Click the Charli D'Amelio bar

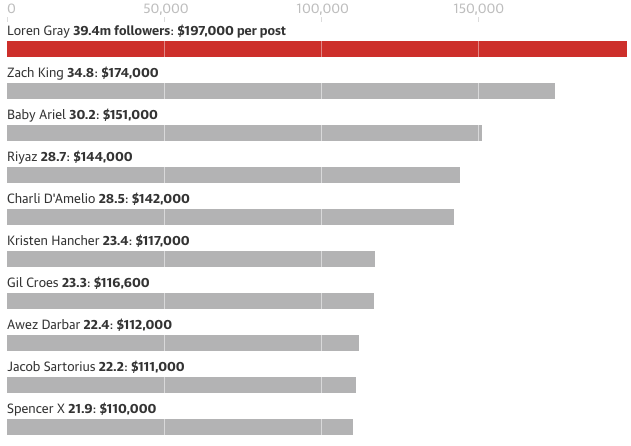coord(230,217)
